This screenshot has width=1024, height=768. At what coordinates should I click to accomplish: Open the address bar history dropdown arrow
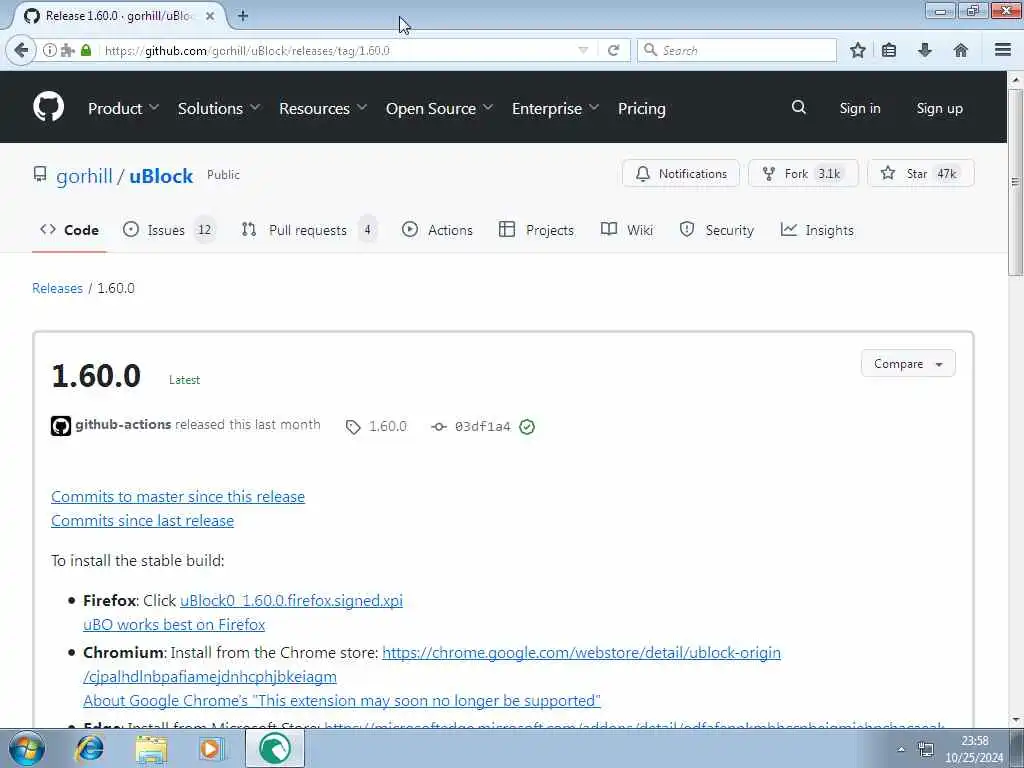click(583, 50)
